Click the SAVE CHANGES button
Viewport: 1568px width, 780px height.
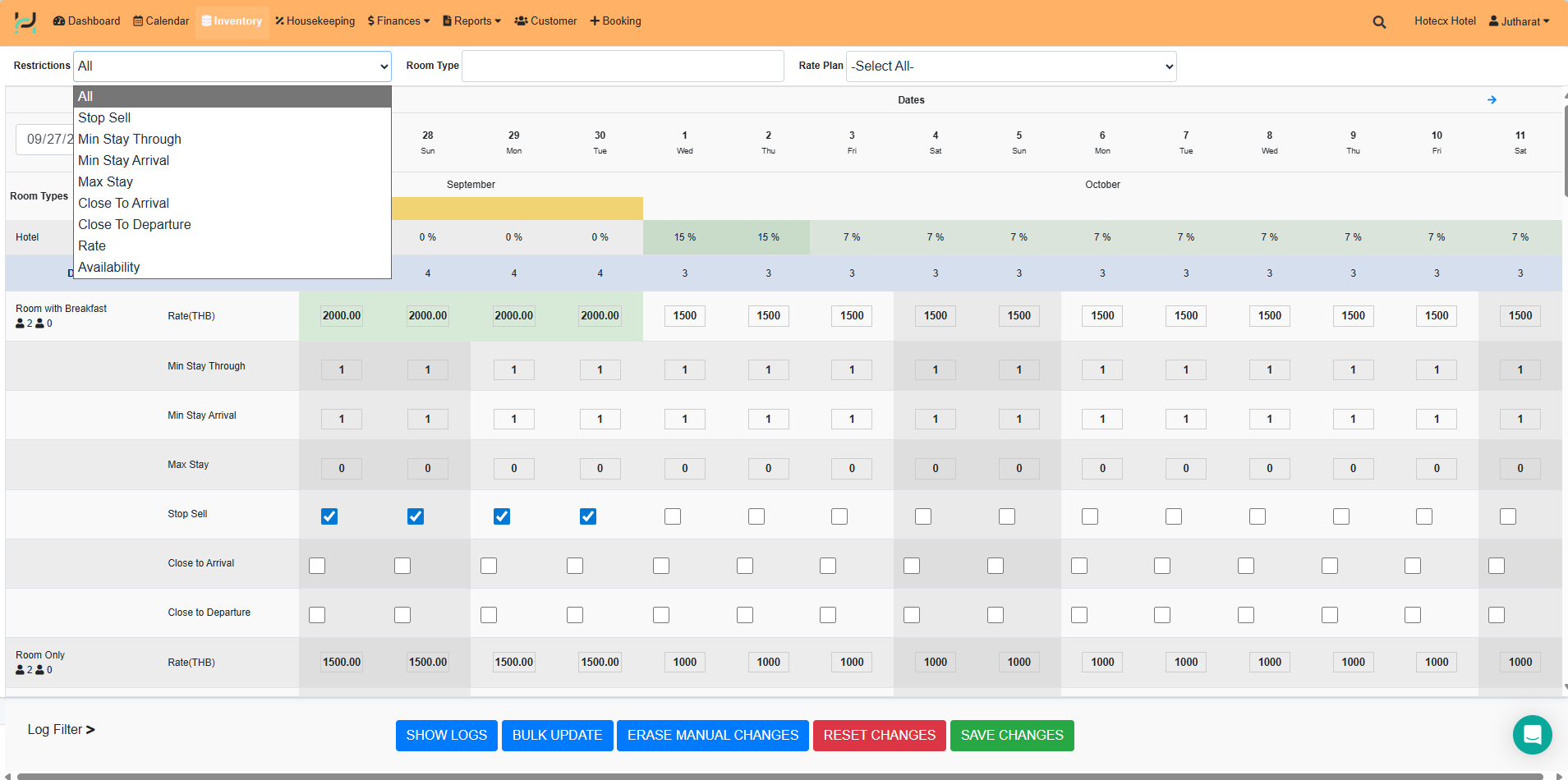1011,736
